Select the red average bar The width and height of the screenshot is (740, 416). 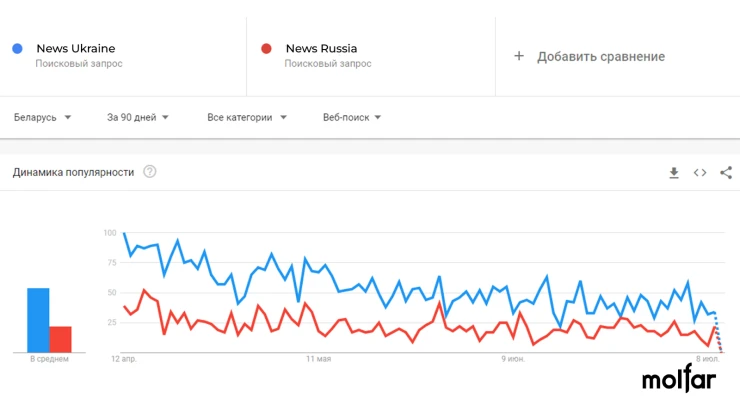(x=60, y=340)
